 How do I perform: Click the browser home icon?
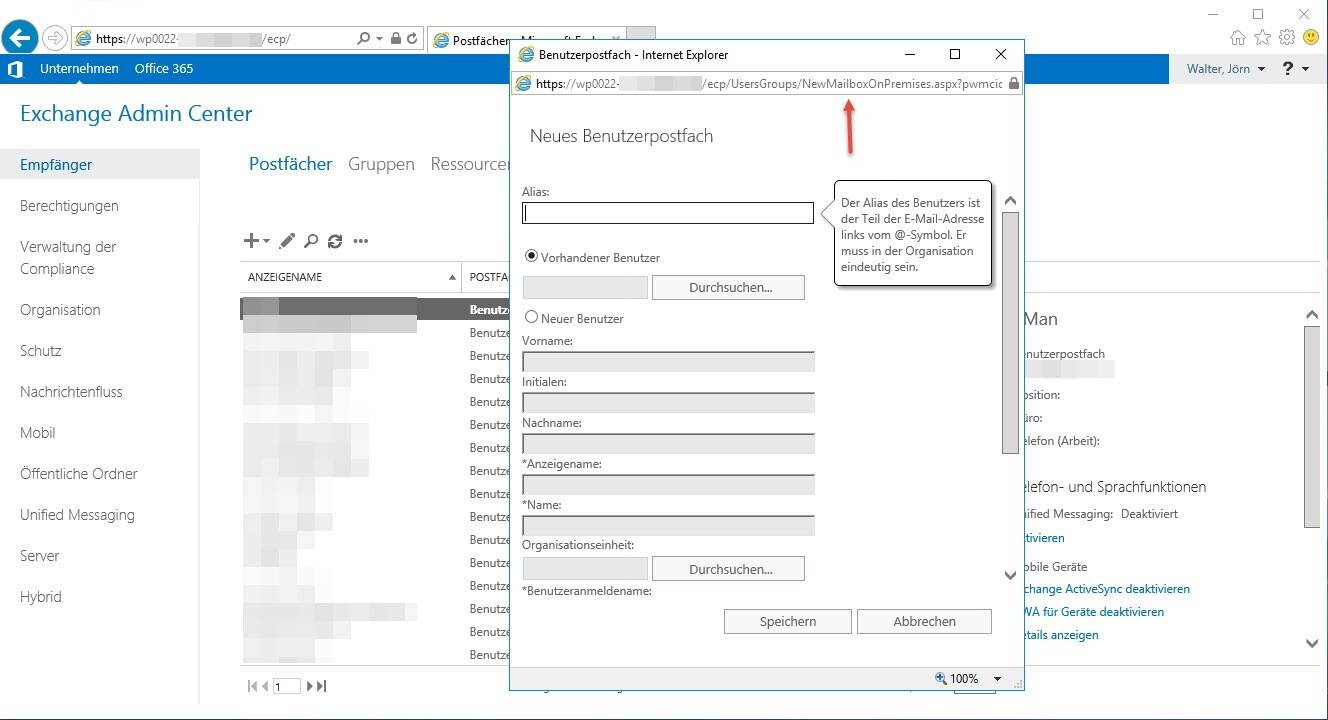(1238, 38)
